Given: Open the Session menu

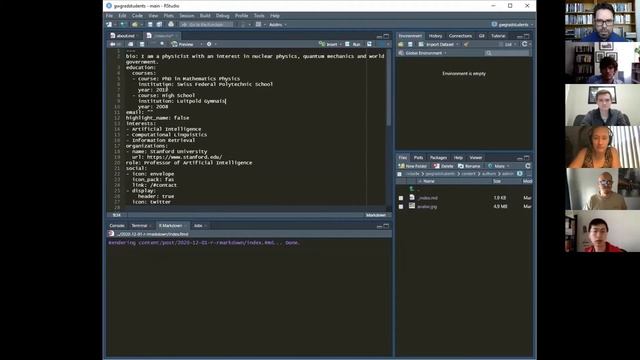Looking at the screenshot, I should 187,16.
